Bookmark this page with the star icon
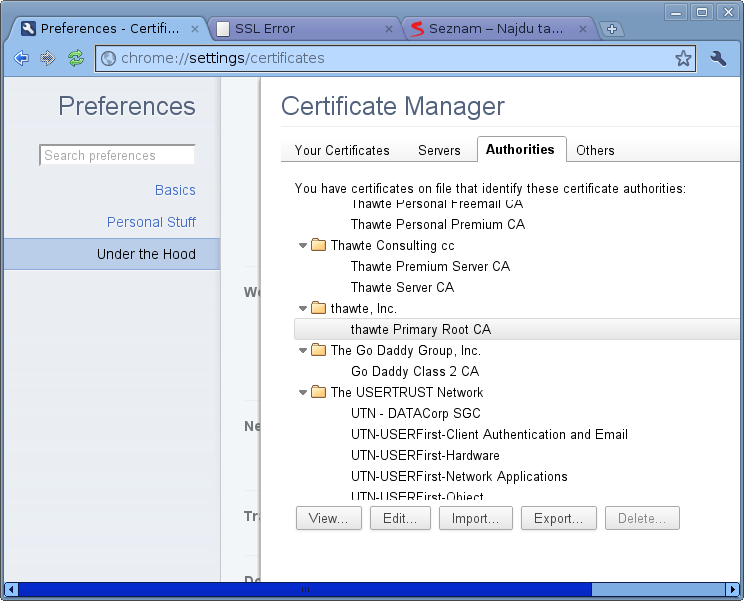This screenshot has height=601, width=744. [683, 58]
